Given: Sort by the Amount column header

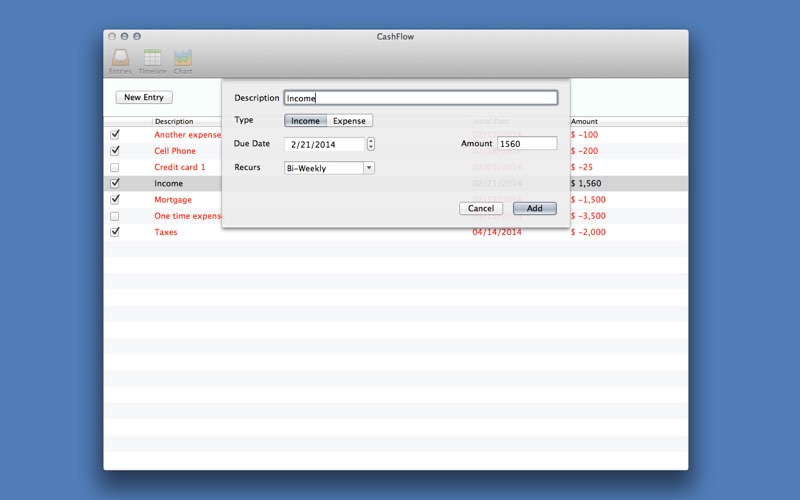Looking at the screenshot, I should point(627,121).
